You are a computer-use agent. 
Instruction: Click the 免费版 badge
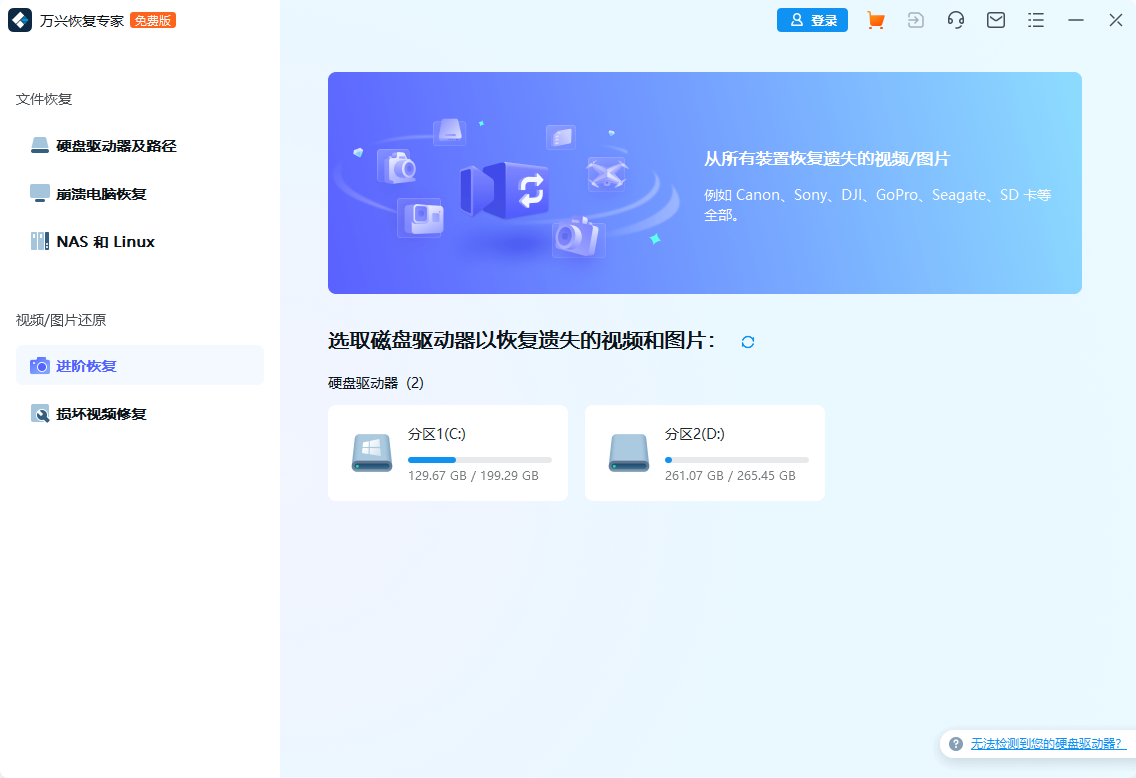pos(153,20)
